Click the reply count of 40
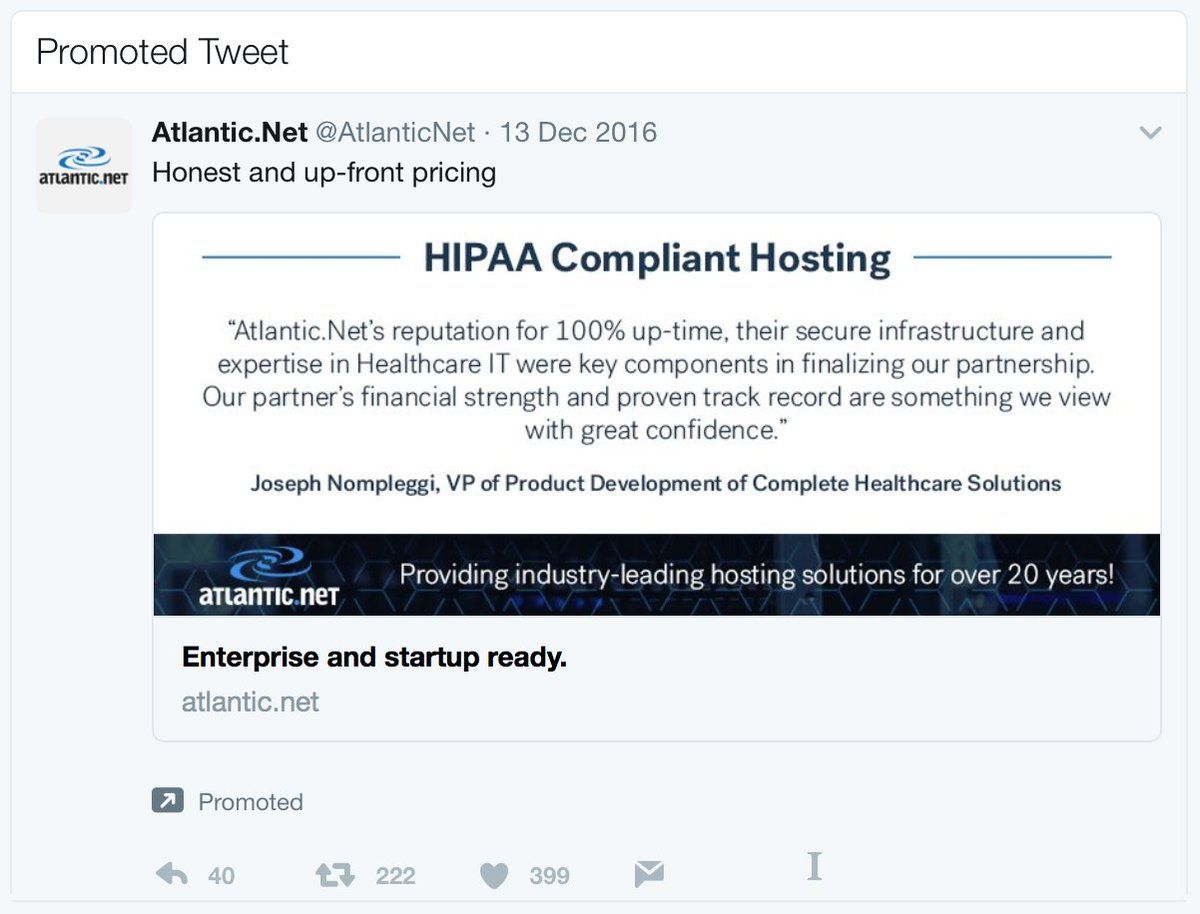 click(x=221, y=876)
